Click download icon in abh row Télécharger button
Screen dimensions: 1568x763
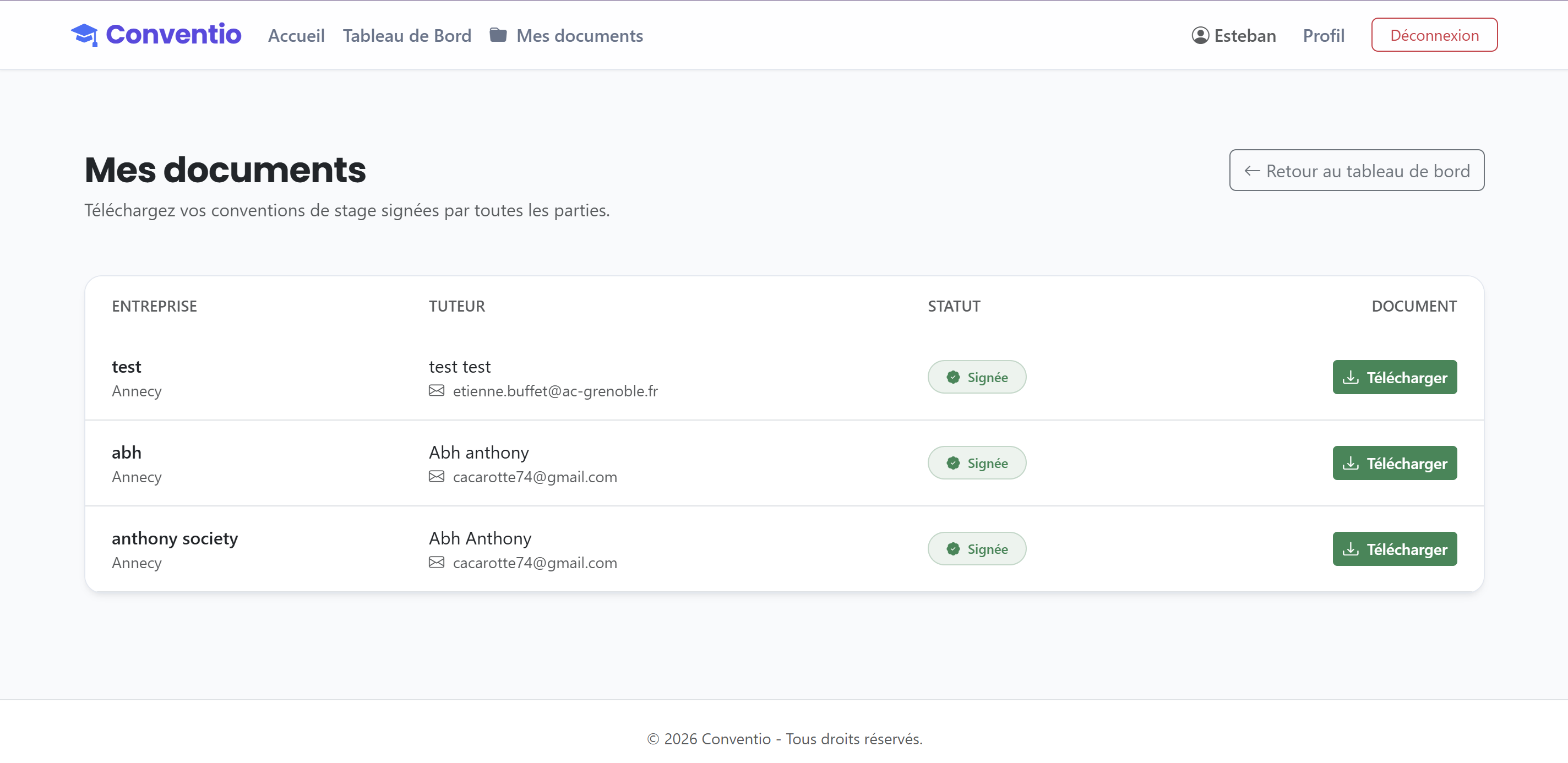[x=1350, y=463]
